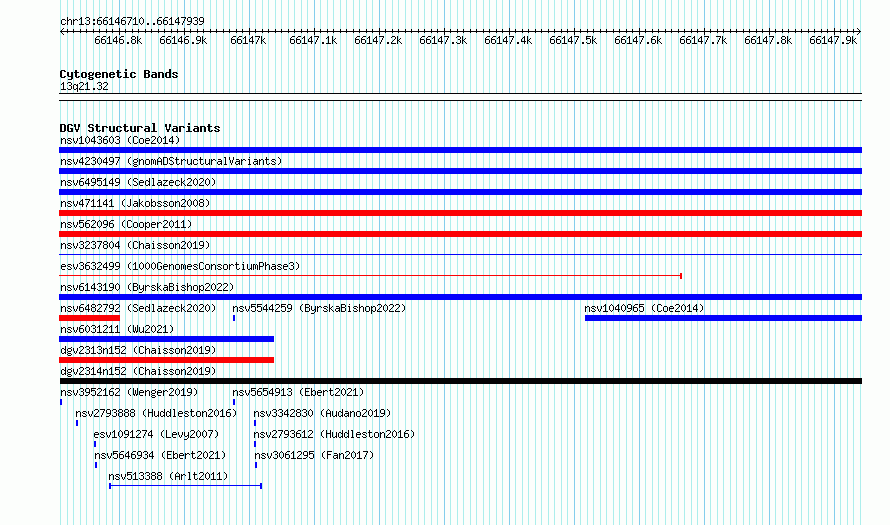Open dgv2313n152 (Chaisson2019) label

(x=138, y=350)
